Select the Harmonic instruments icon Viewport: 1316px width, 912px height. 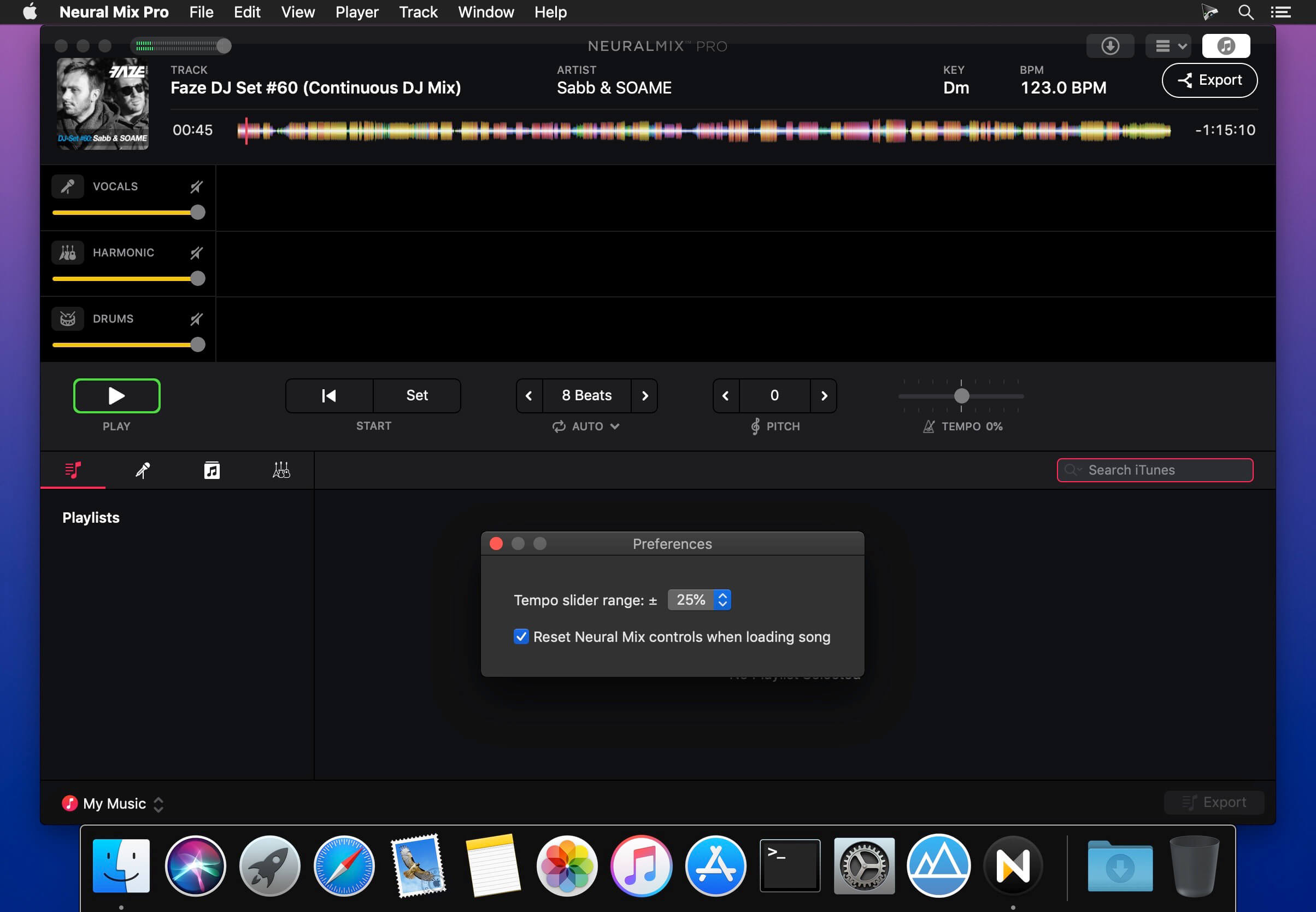pos(67,252)
